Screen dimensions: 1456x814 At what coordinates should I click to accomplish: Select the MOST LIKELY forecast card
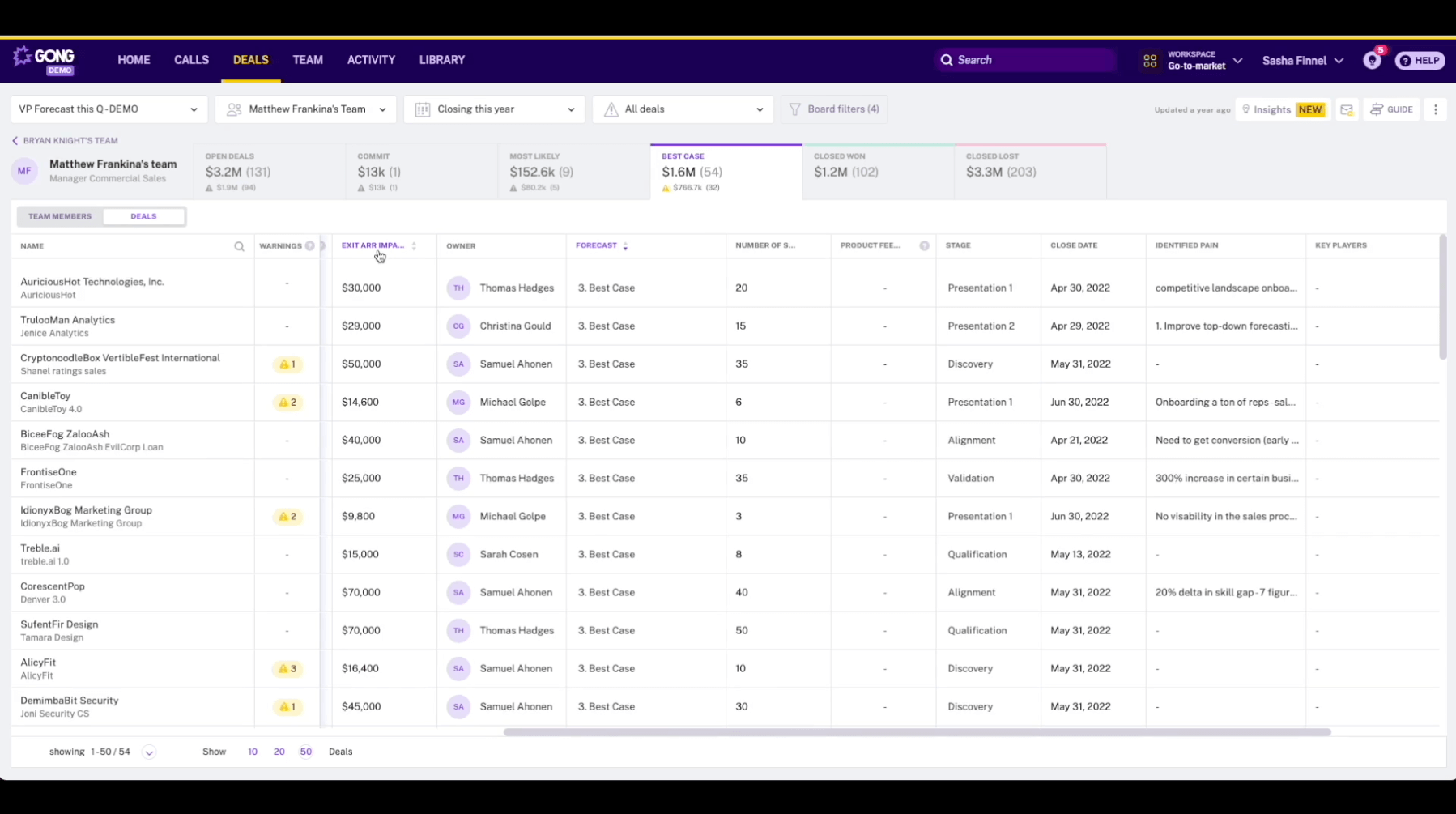point(574,172)
